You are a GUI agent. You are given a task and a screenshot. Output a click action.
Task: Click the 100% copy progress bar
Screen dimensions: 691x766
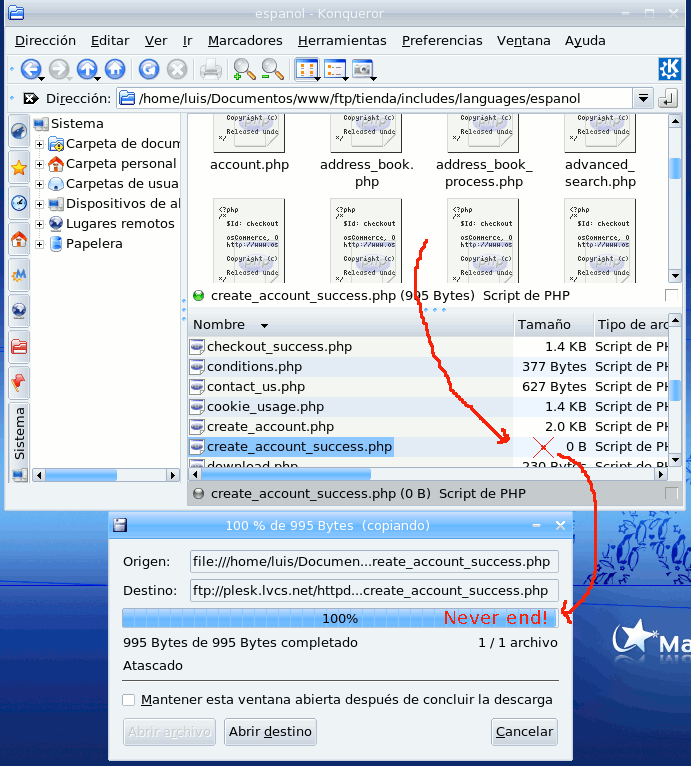(340, 619)
